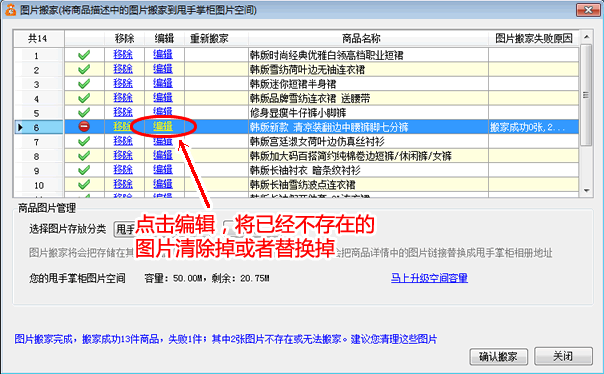Click the green check icon in row 7
The image size is (604, 374).
click(84, 141)
